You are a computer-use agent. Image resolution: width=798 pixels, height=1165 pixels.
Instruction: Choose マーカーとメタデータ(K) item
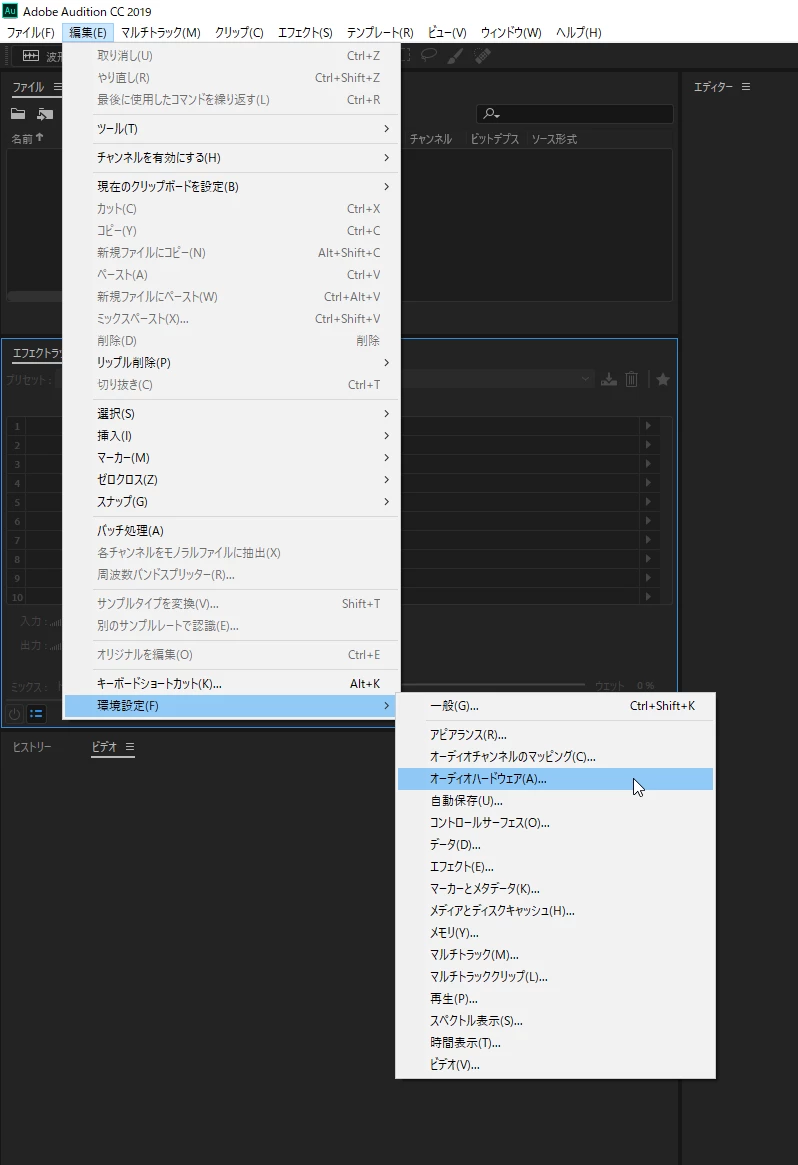coord(555,889)
